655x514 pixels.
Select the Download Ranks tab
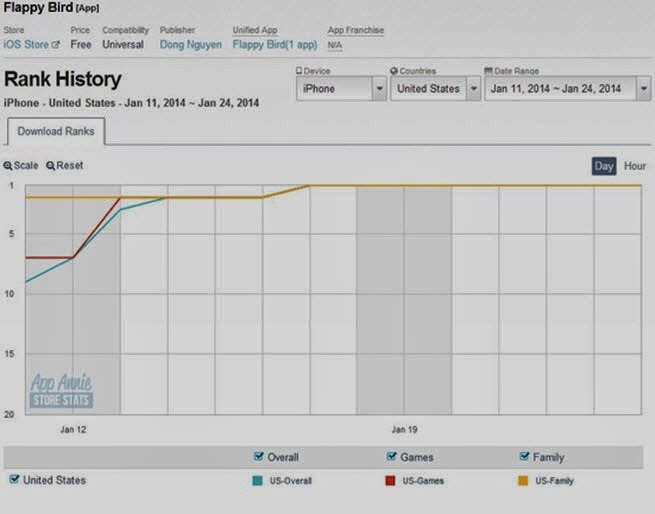(x=56, y=131)
